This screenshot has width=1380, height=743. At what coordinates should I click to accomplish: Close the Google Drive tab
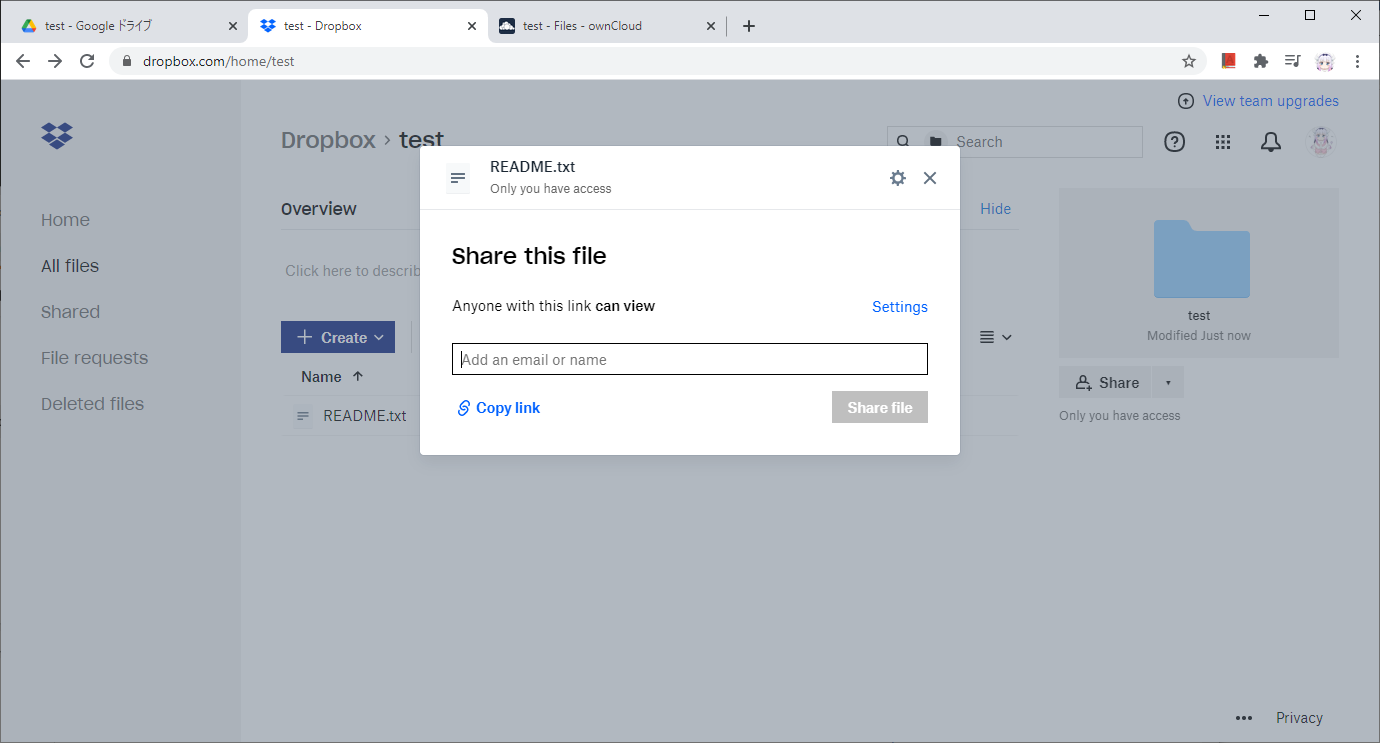(233, 26)
